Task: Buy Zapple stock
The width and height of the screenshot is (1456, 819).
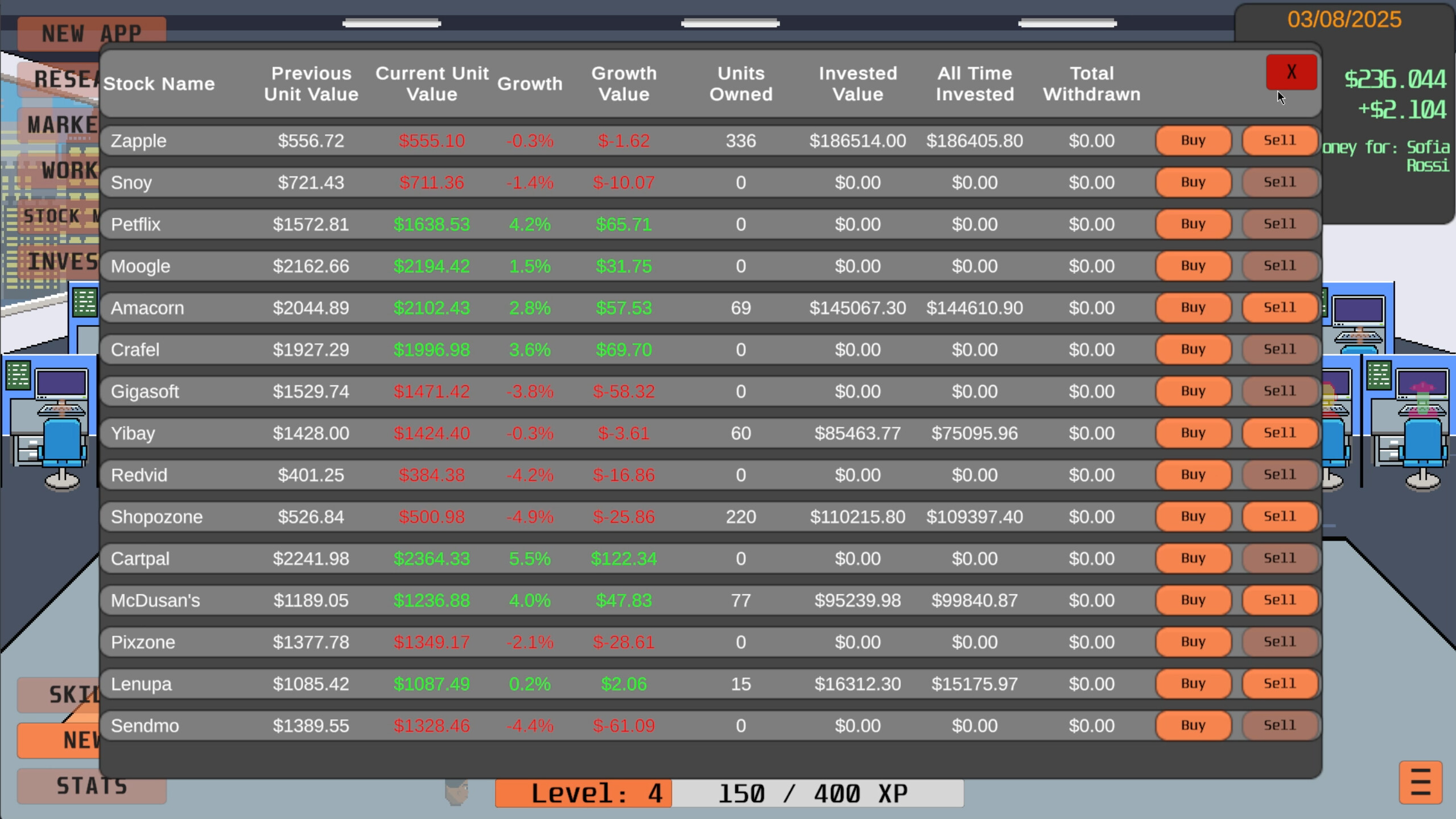Action: coord(1193,141)
